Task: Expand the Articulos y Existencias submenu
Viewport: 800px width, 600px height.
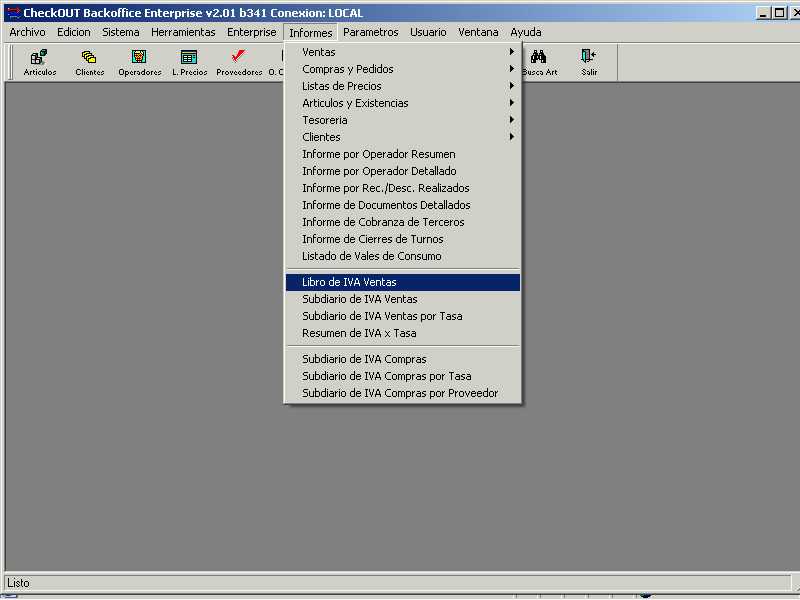Action: click(403, 103)
